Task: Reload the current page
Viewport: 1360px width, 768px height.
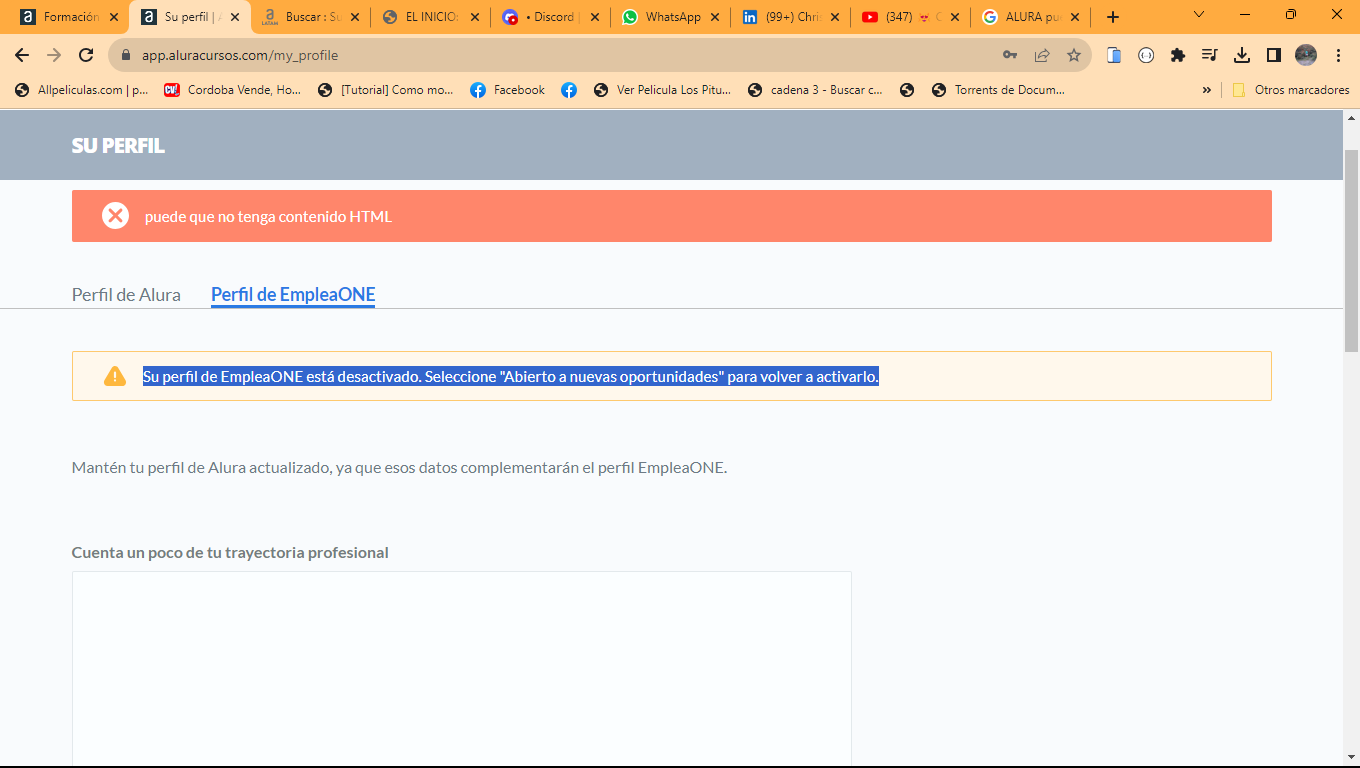Action: tap(86, 55)
